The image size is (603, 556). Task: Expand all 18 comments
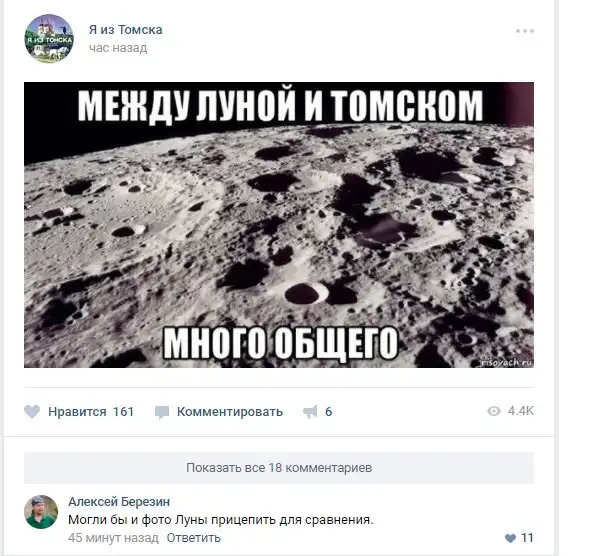279,468
